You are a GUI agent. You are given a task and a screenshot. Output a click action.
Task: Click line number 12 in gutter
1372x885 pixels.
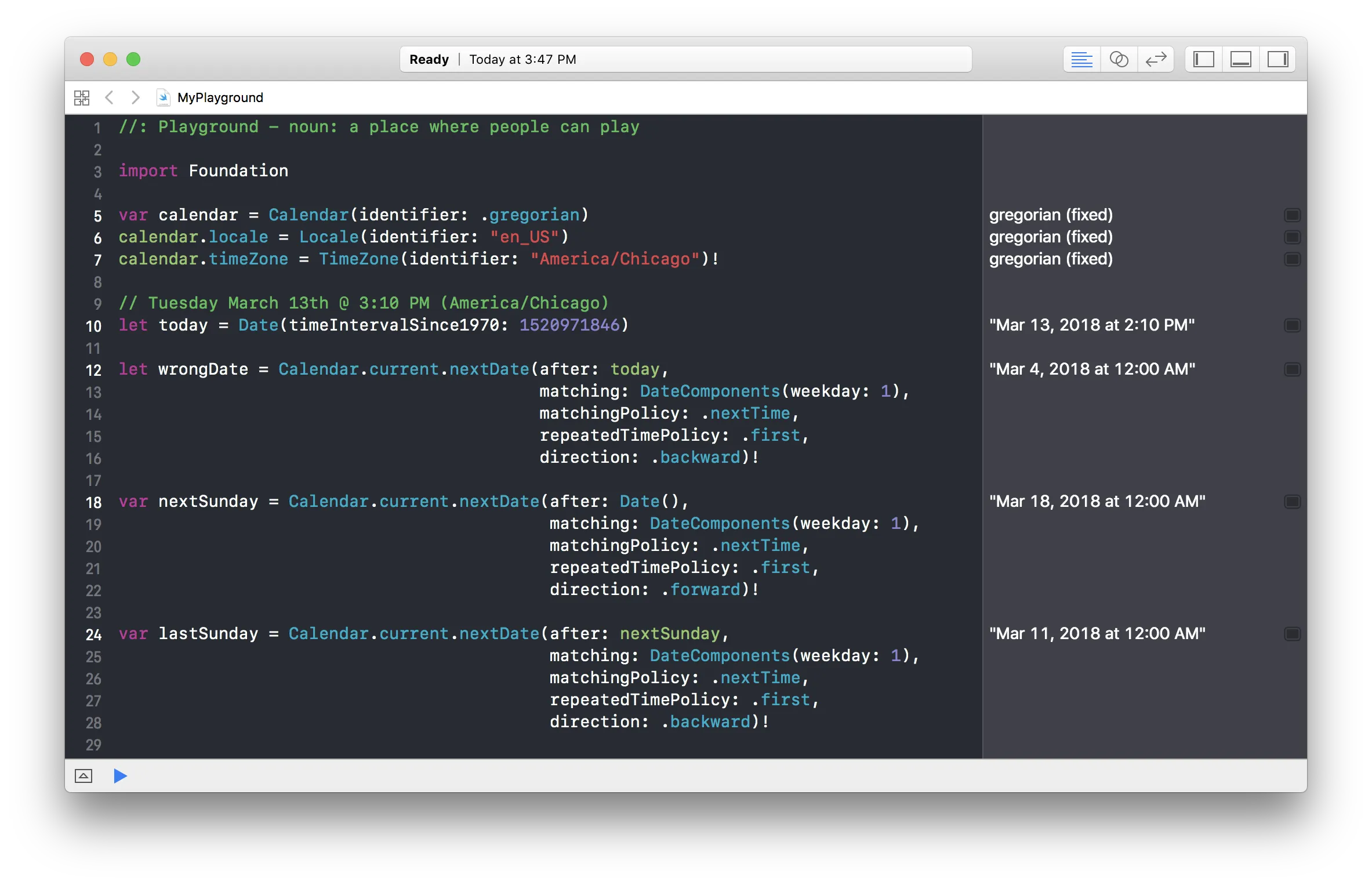[x=94, y=370]
